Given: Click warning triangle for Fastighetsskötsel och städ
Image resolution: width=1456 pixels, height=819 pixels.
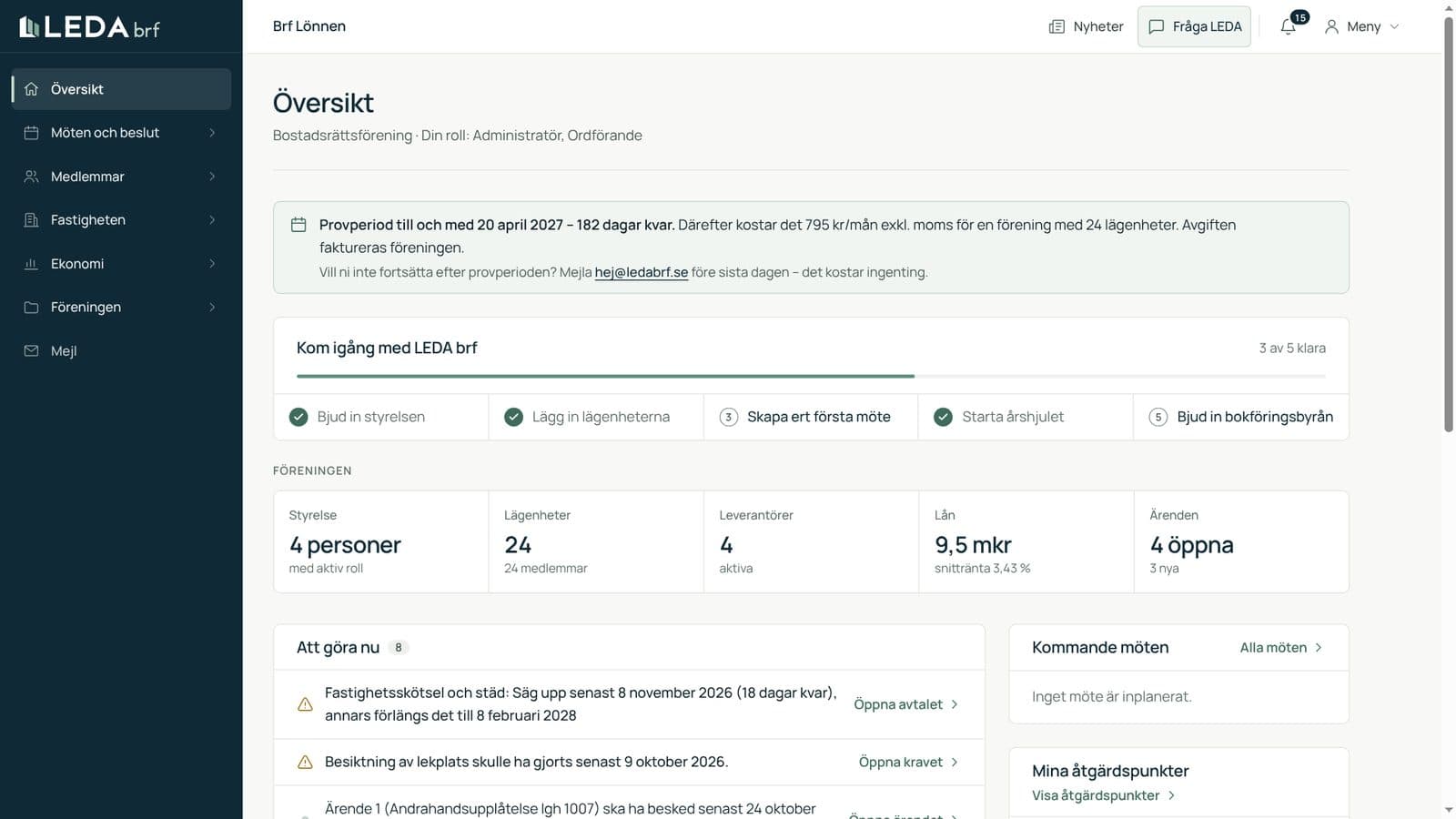Looking at the screenshot, I should point(306,704).
